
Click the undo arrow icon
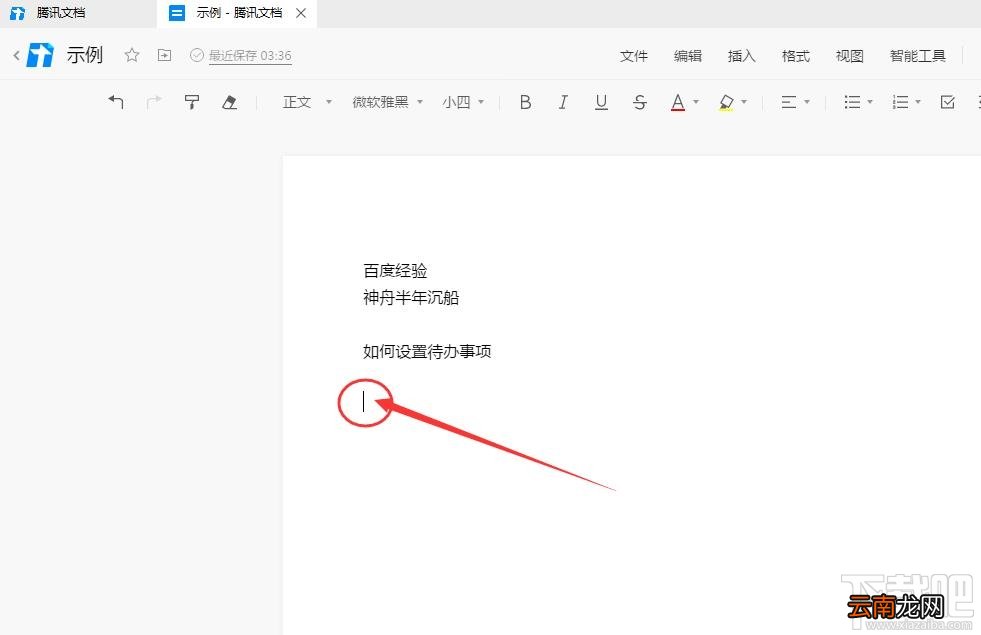[x=116, y=102]
